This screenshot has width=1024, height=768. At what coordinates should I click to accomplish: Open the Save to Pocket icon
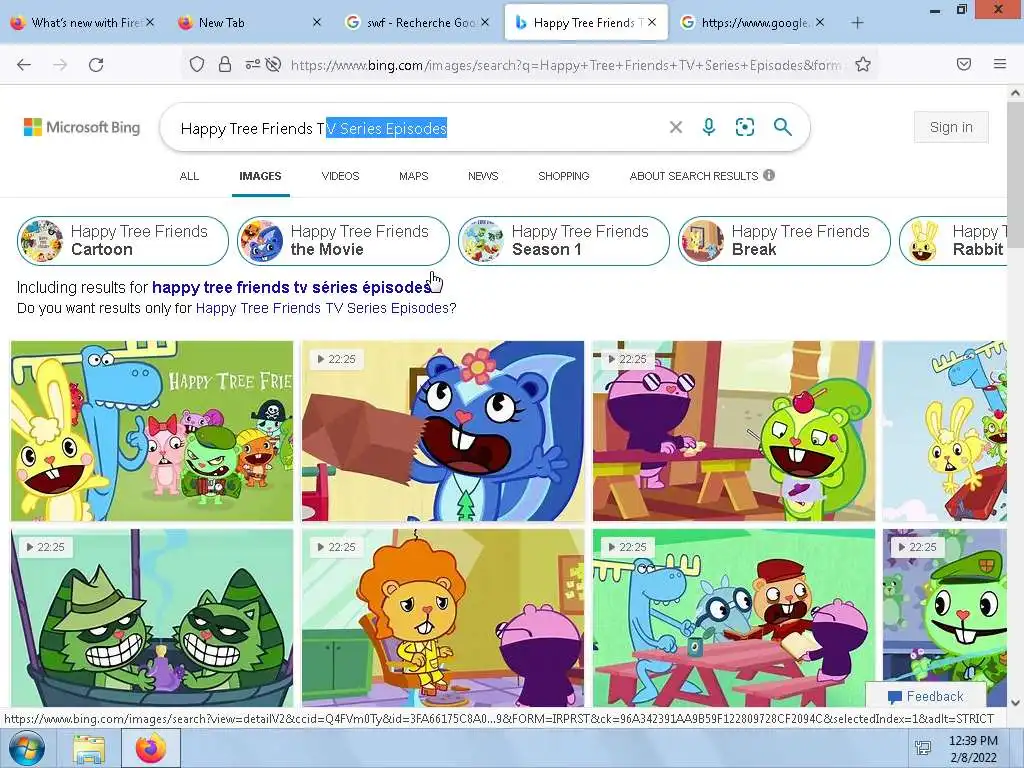964,64
